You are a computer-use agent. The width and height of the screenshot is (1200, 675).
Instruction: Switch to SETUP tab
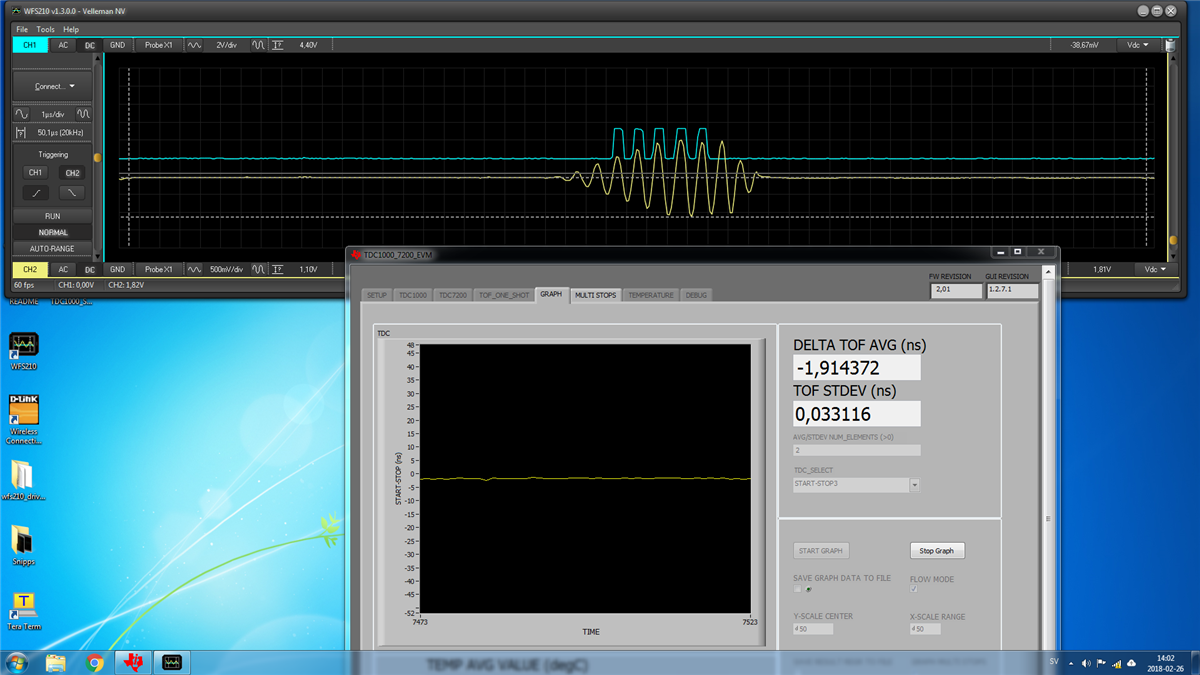376,295
